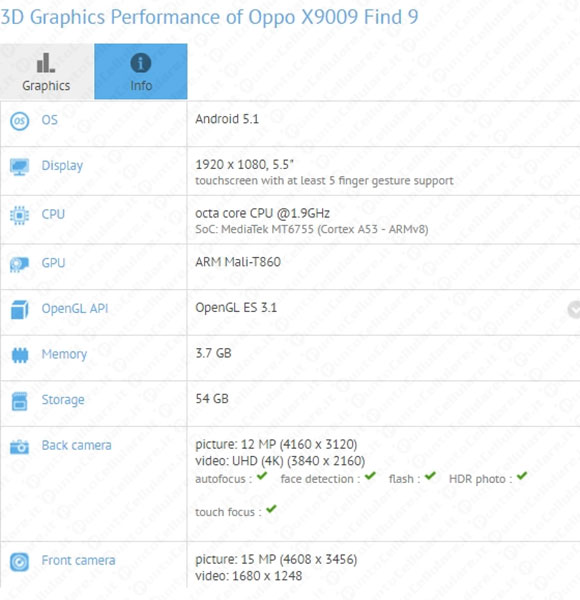580x600 pixels.
Task: Click the OpenGL ES 3.1 value
Action: (x=236, y=308)
